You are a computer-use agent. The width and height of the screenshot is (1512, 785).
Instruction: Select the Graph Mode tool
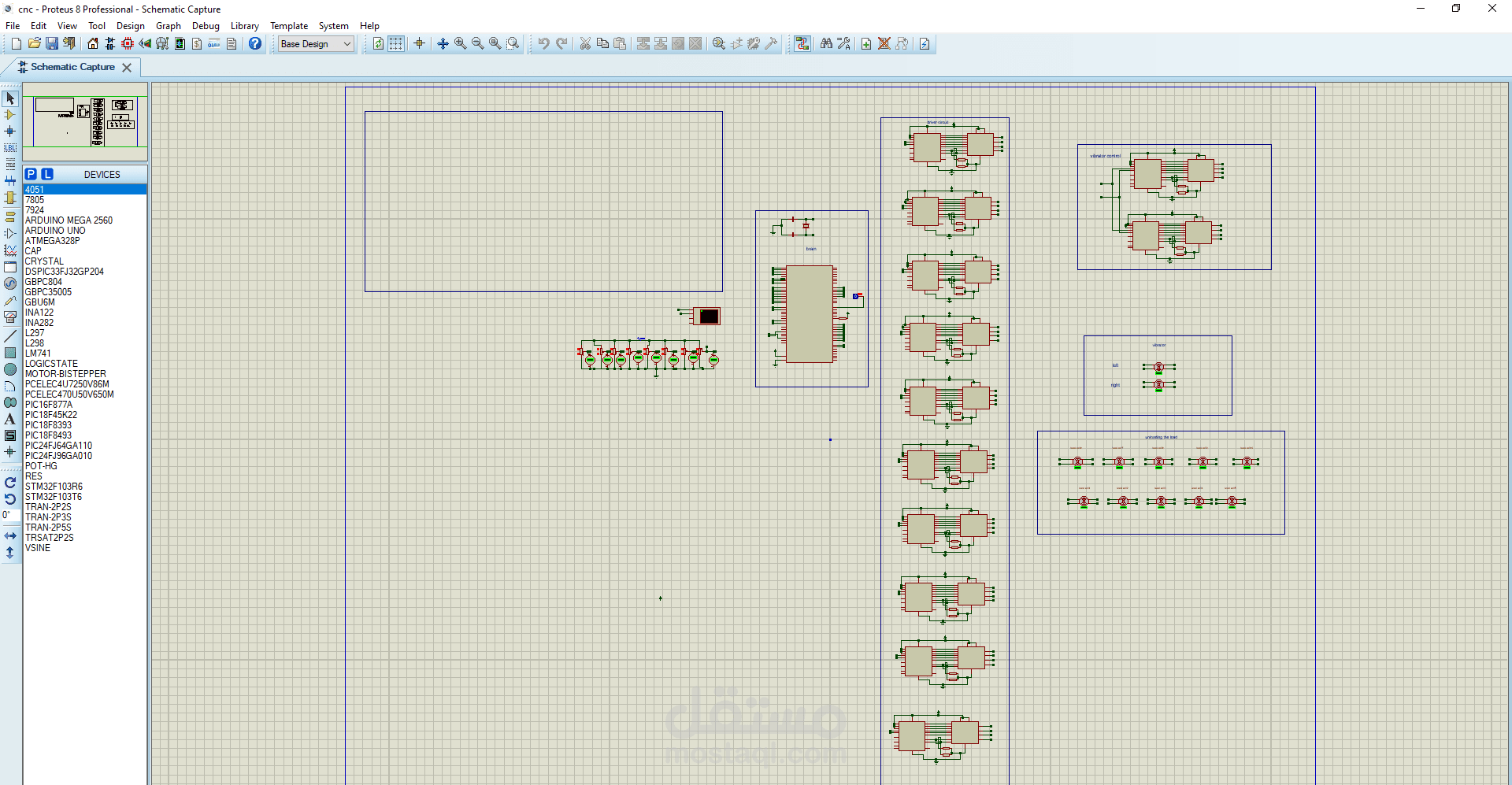10,250
